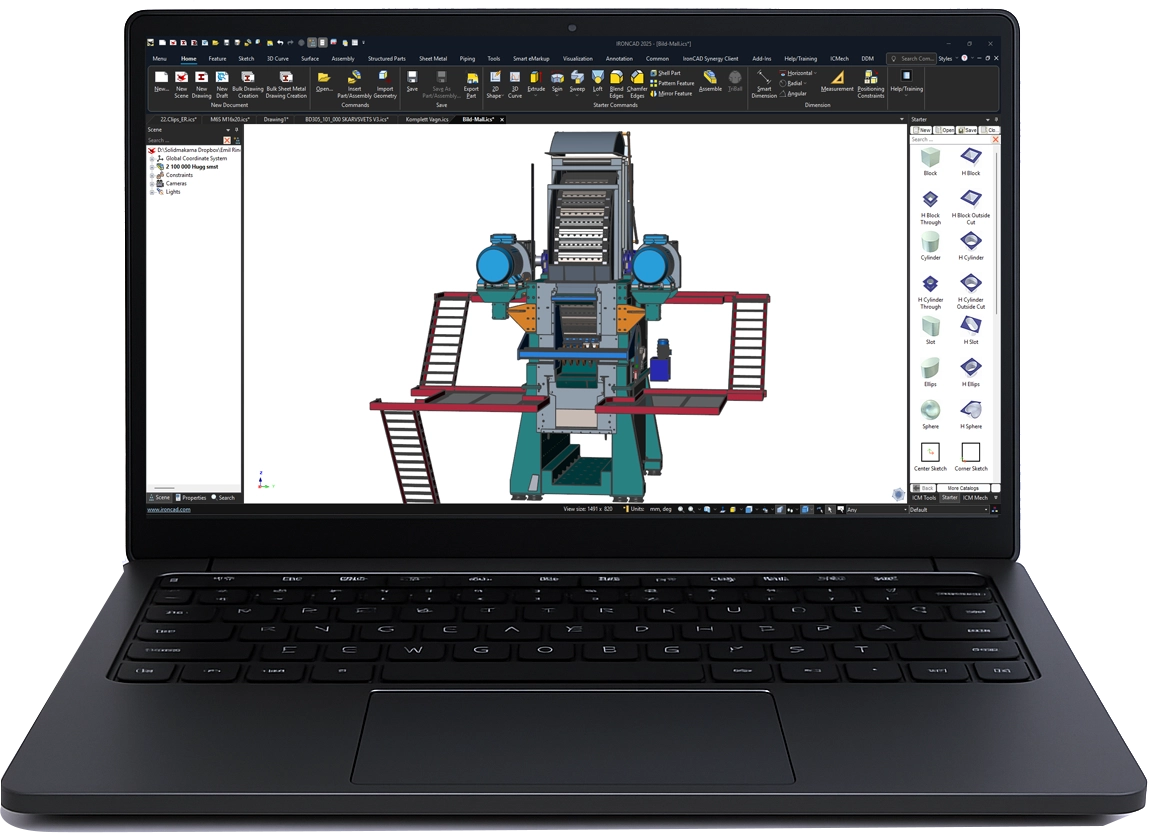Image resolution: width=1149 pixels, height=833 pixels.
Task: Click the New Draft icon
Action: 222,78
